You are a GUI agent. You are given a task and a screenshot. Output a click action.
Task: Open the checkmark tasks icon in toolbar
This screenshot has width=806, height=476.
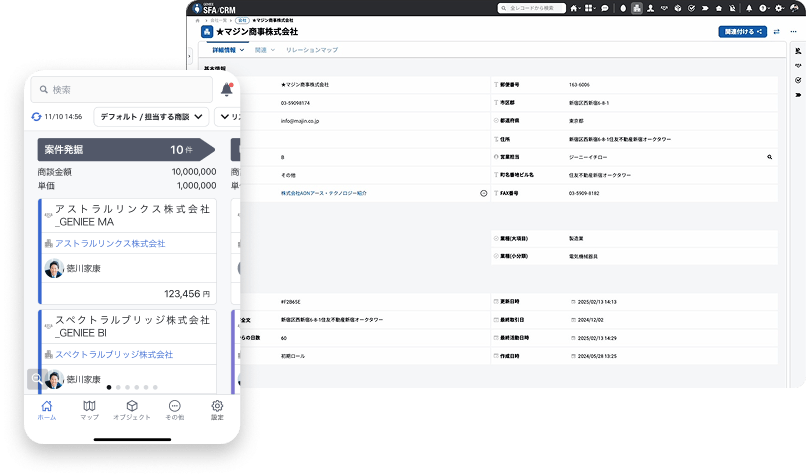[692, 8]
